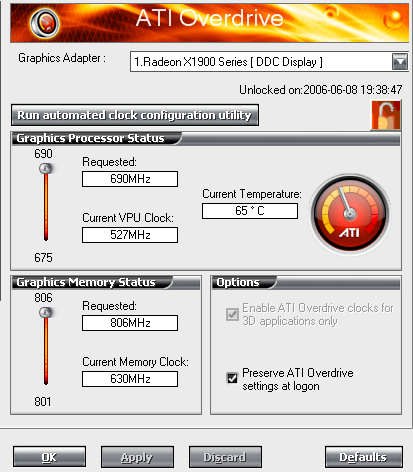The image size is (413, 472).
Task: Toggle Preserve ATI Overdrive settings at logon
Action: 232,378
